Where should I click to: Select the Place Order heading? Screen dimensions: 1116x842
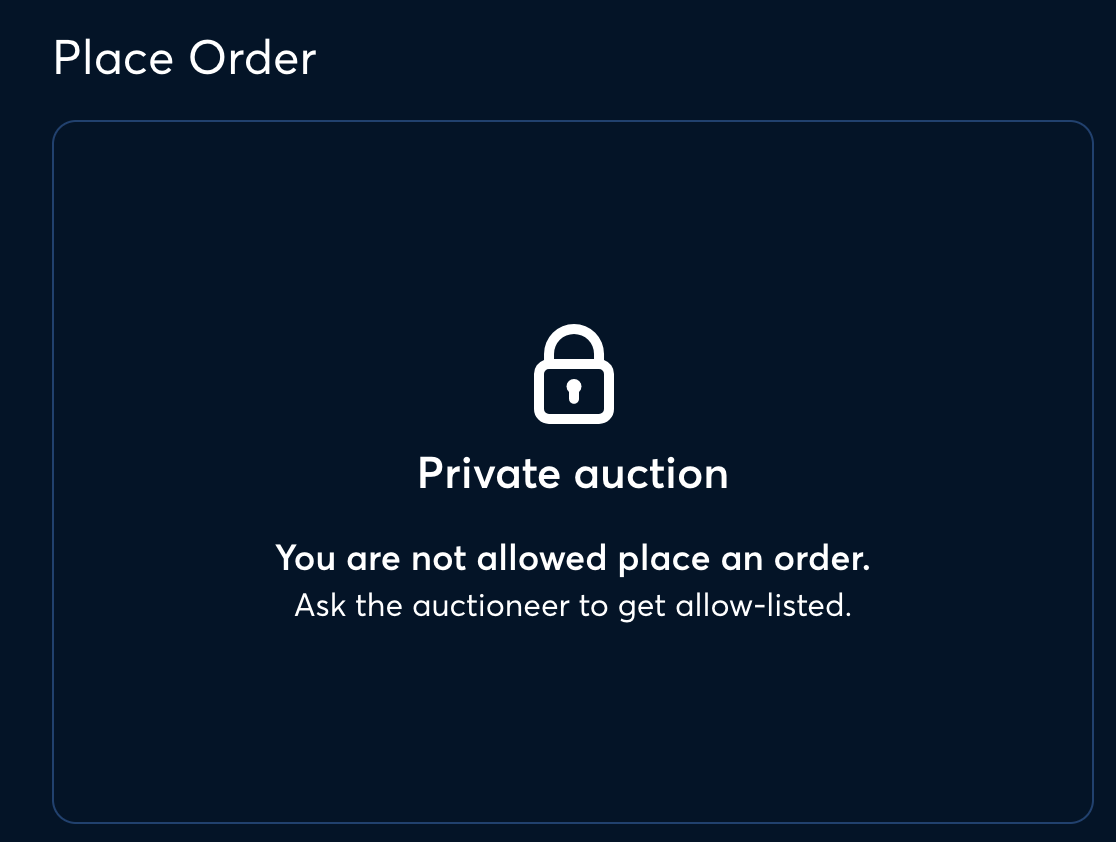pyautogui.click(x=184, y=58)
